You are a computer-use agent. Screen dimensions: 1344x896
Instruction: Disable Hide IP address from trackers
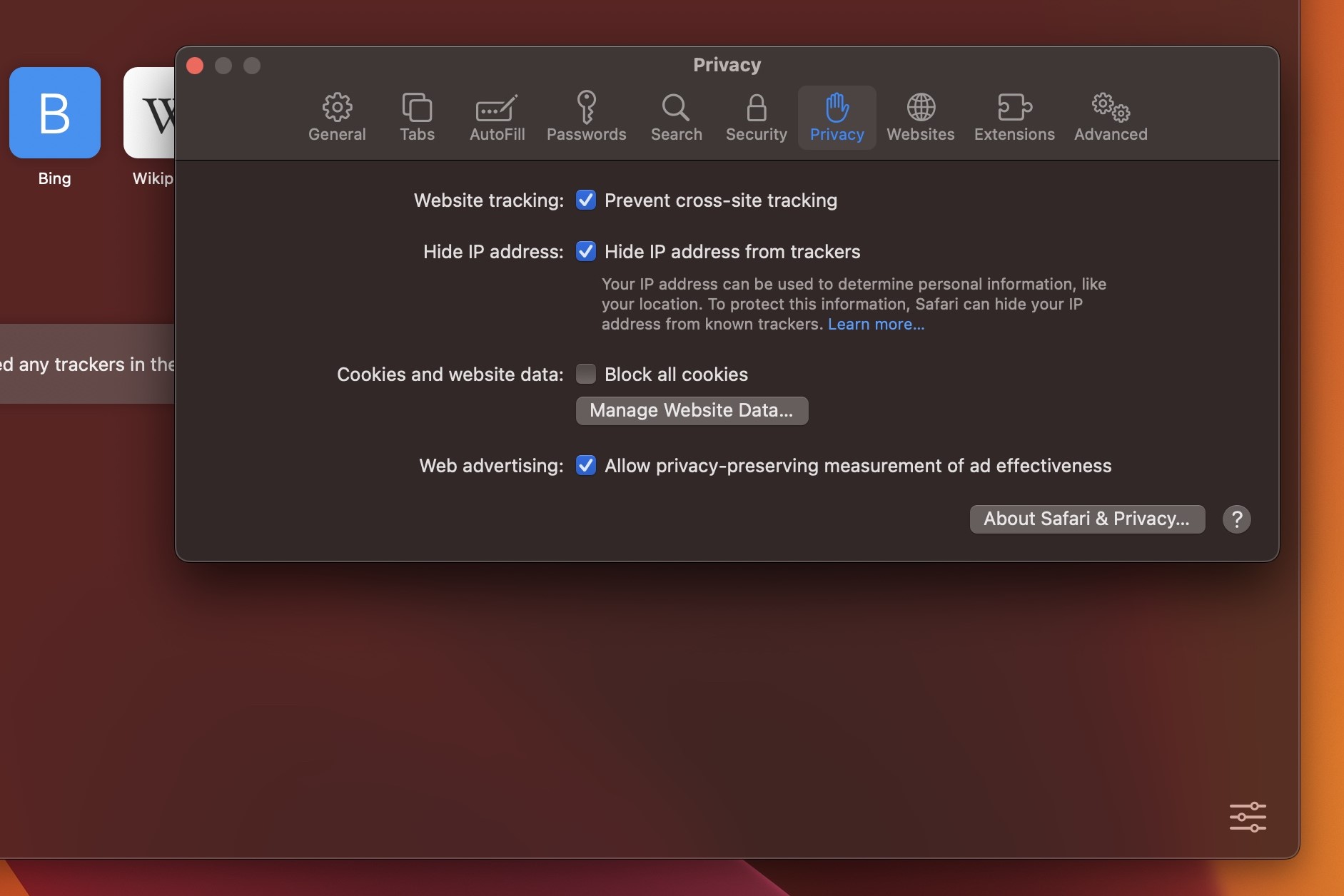(586, 252)
